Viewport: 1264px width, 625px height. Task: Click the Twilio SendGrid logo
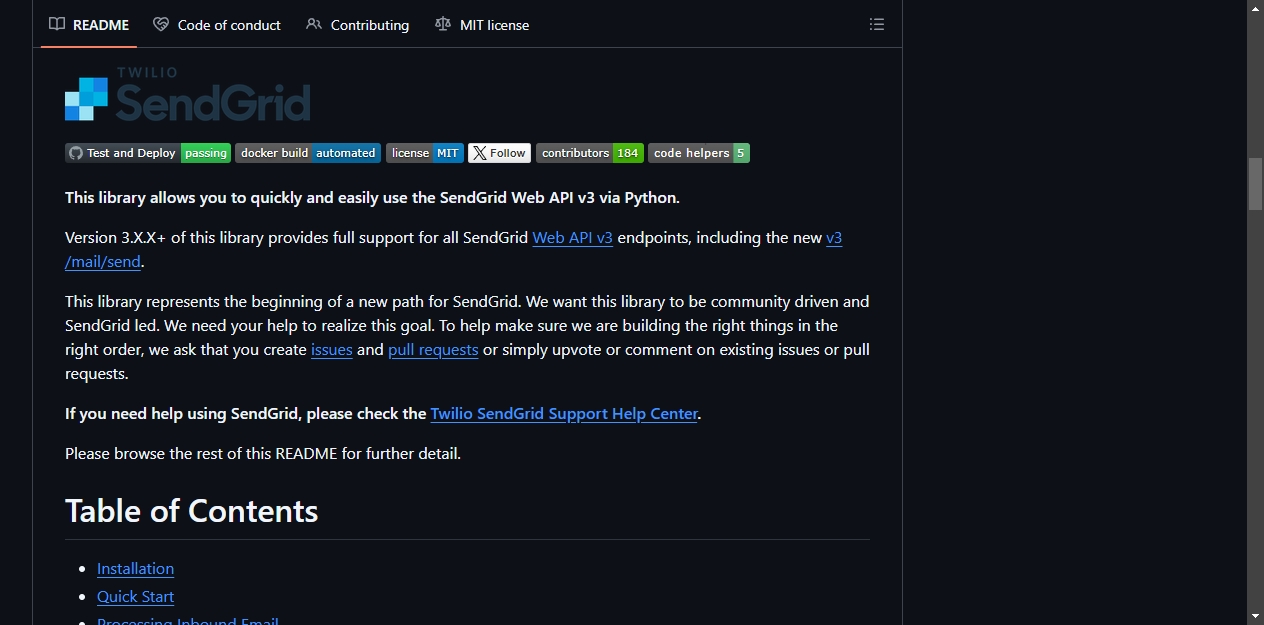188,94
